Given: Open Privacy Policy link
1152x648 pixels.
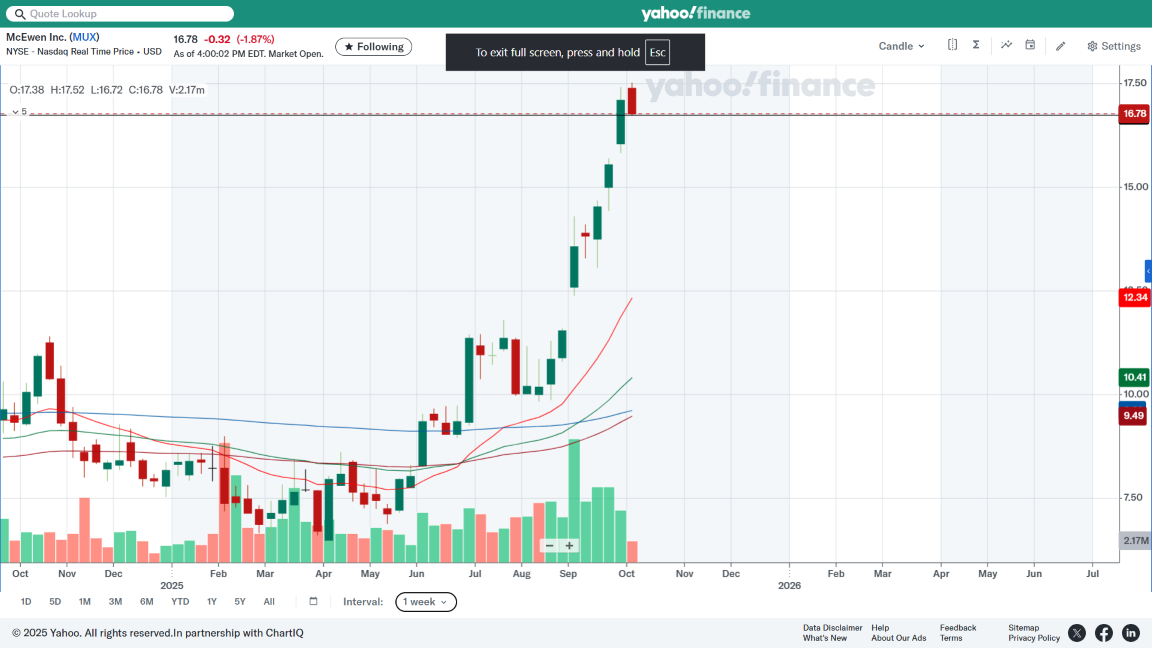Looking at the screenshot, I should tap(1034, 638).
